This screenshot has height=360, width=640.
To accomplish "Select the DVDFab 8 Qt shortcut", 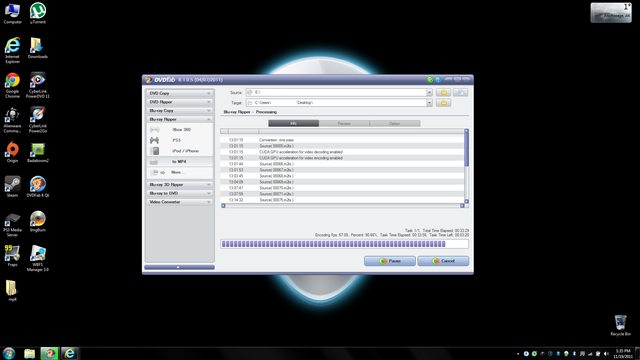I will (38, 187).
